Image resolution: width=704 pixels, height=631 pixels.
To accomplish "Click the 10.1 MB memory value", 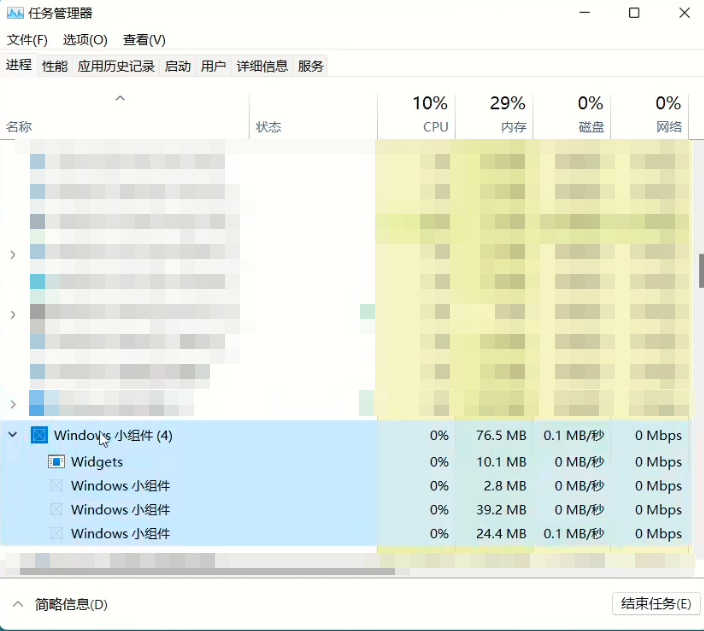I will (x=501, y=462).
